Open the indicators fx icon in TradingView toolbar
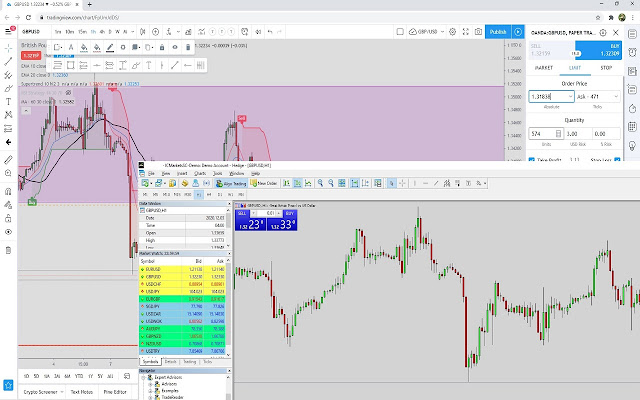This screenshot has height=400, width=640. coord(169,32)
